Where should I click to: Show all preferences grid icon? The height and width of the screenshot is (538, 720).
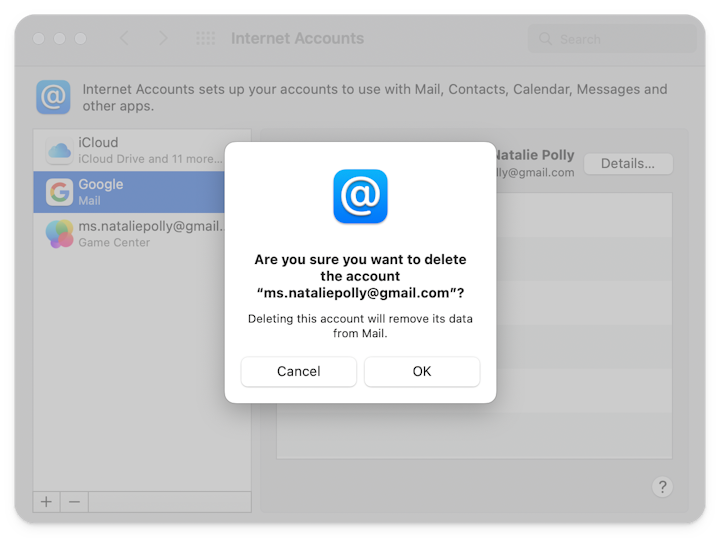point(206,39)
